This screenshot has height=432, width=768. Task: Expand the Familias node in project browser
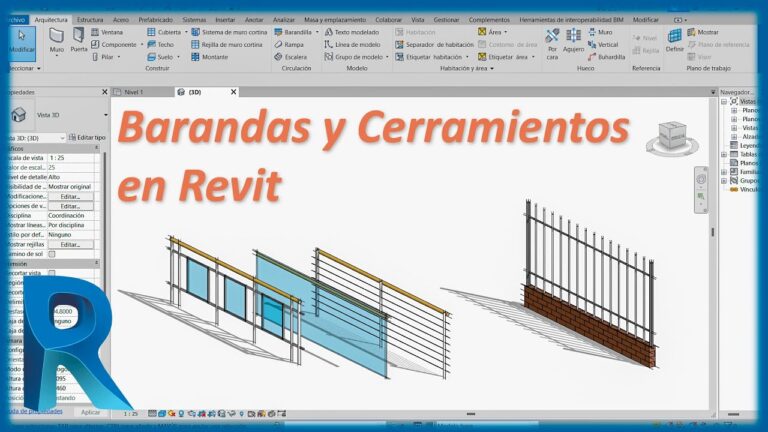[x=724, y=172]
